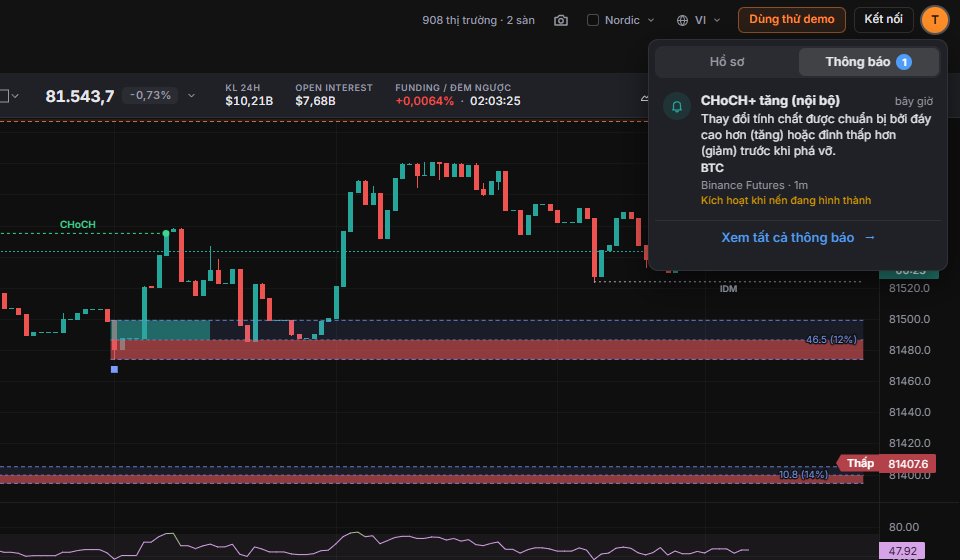Click the bây giờ timestamp in the notification
This screenshot has width=960, height=560.
tap(913, 102)
